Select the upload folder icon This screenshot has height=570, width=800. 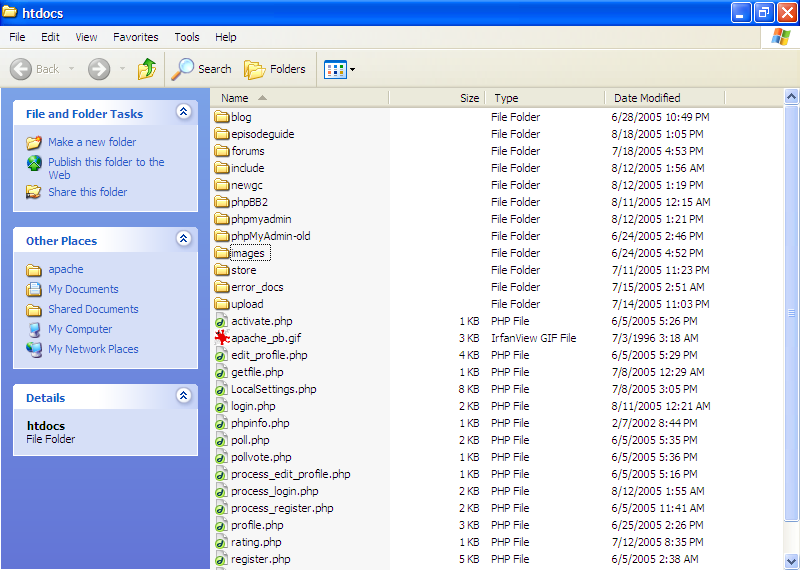[x=222, y=304]
